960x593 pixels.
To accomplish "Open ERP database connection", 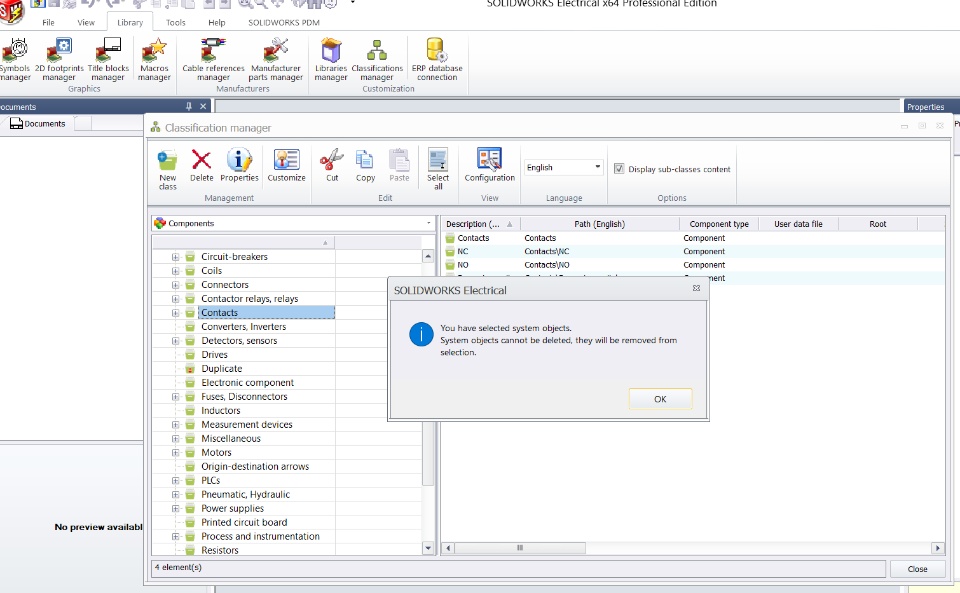I will pyautogui.click(x=437, y=59).
